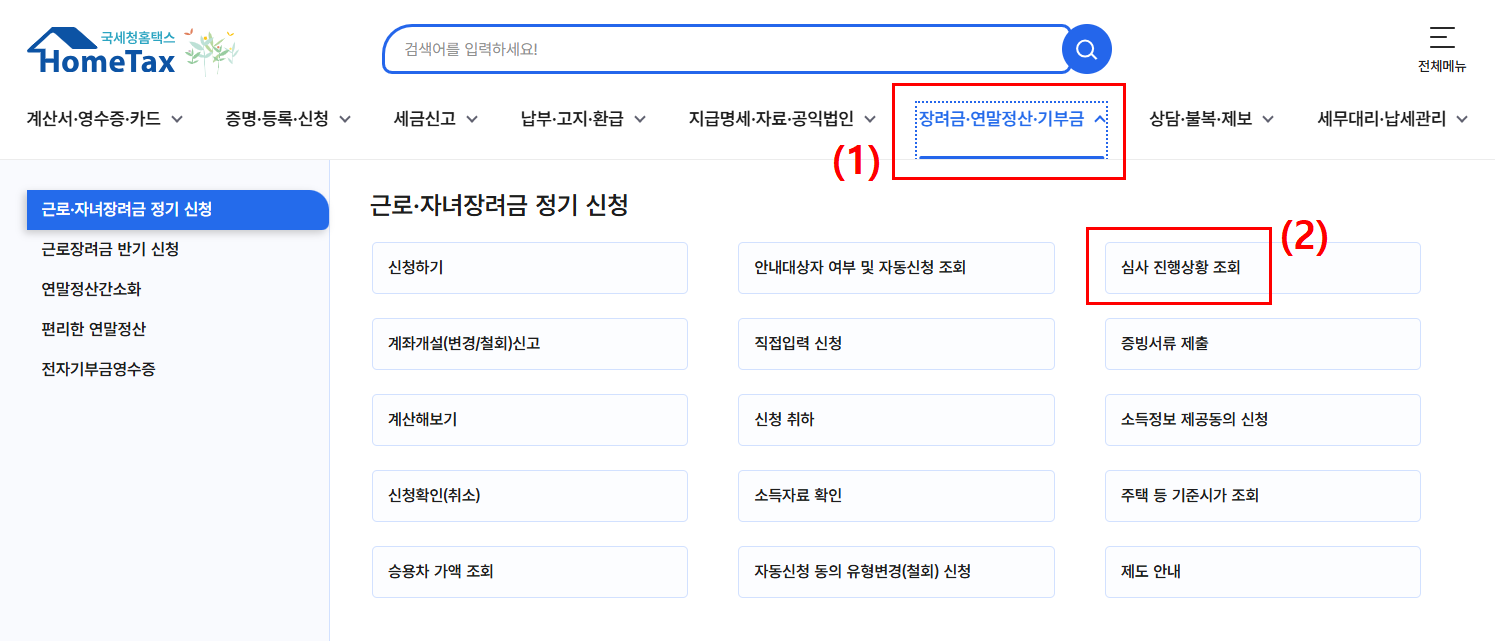The width and height of the screenshot is (1495, 641).
Task: Select 주택 등 기준시가 조회
Action: [1262, 495]
